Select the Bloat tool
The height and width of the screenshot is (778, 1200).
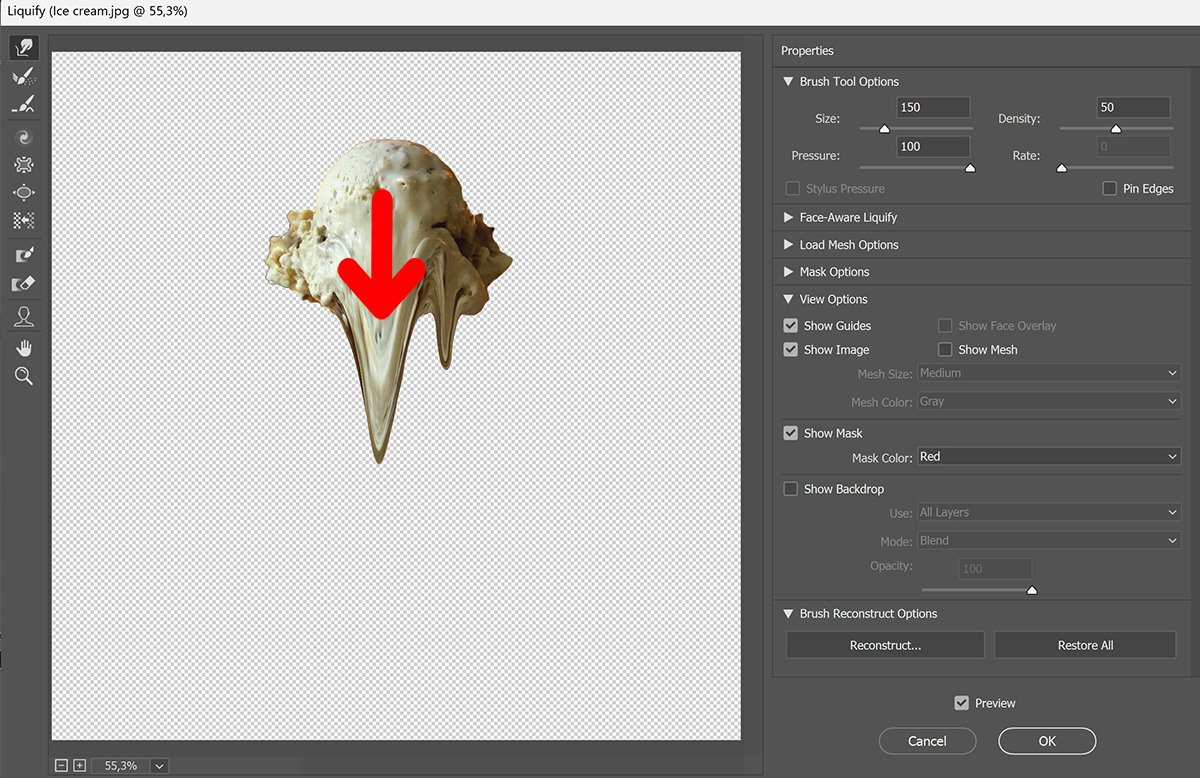pyautogui.click(x=23, y=192)
